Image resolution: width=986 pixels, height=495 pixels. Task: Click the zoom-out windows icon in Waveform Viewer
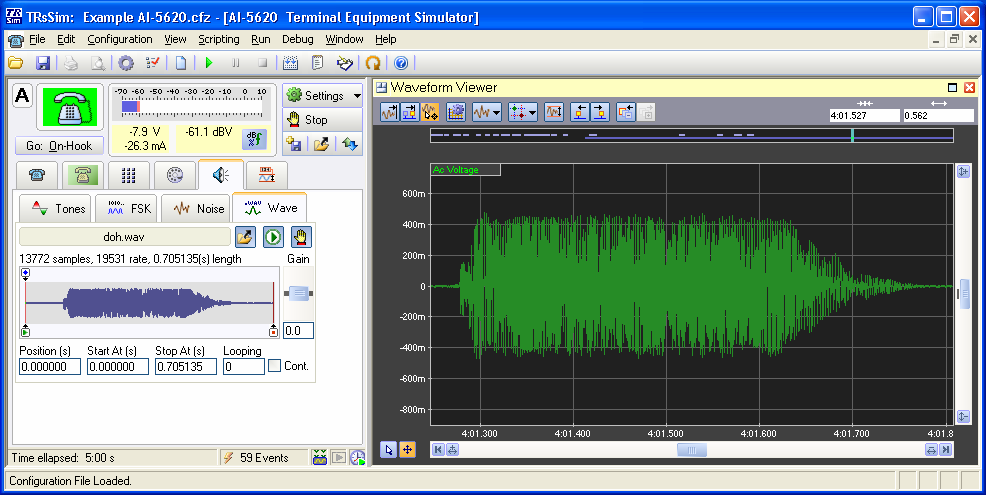[626, 113]
